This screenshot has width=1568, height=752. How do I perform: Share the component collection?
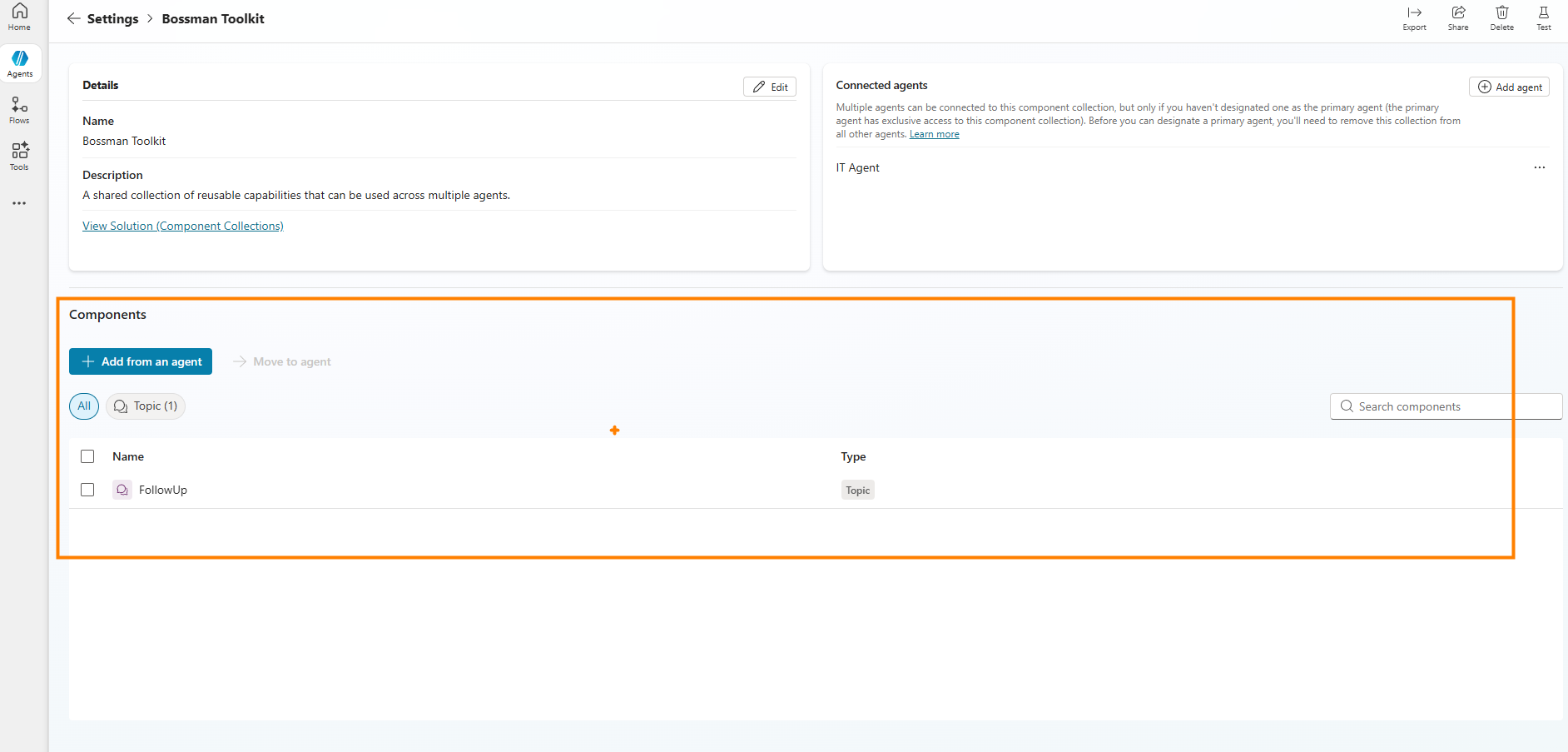(x=1458, y=17)
